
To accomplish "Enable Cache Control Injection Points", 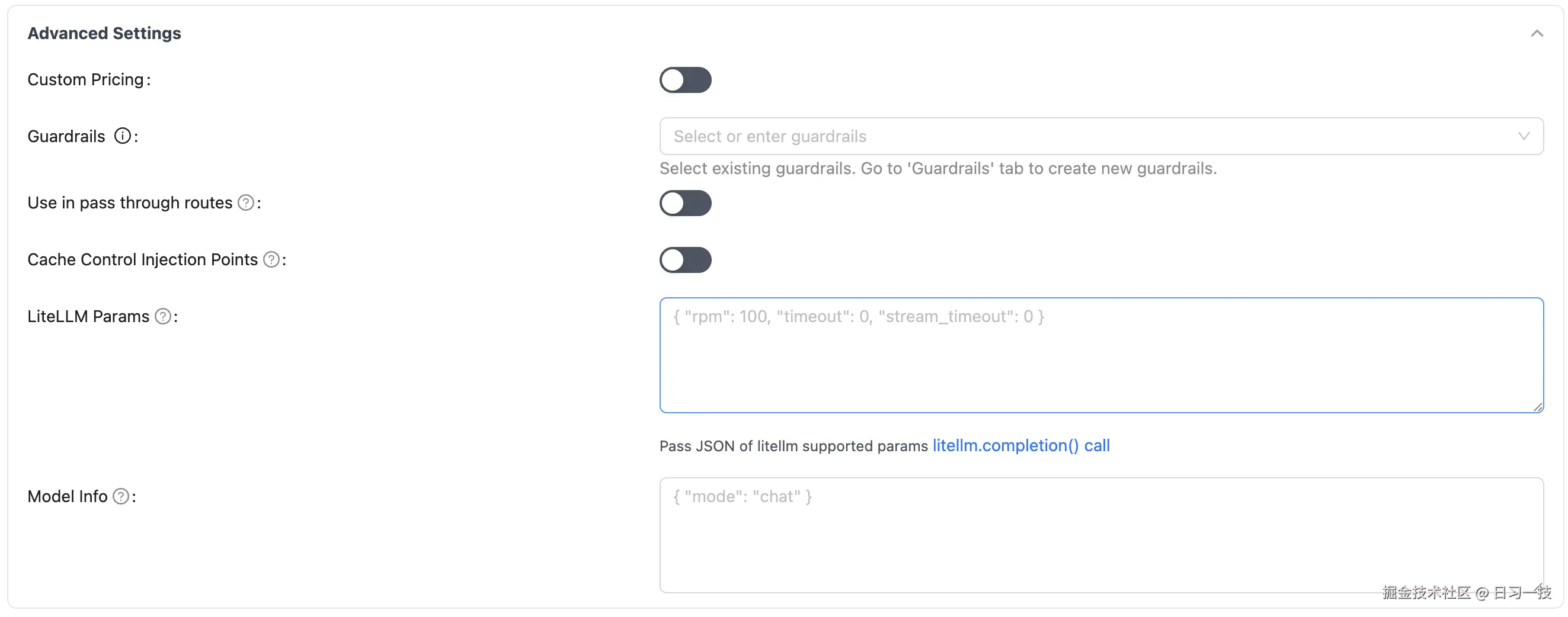I will [x=686, y=260].
